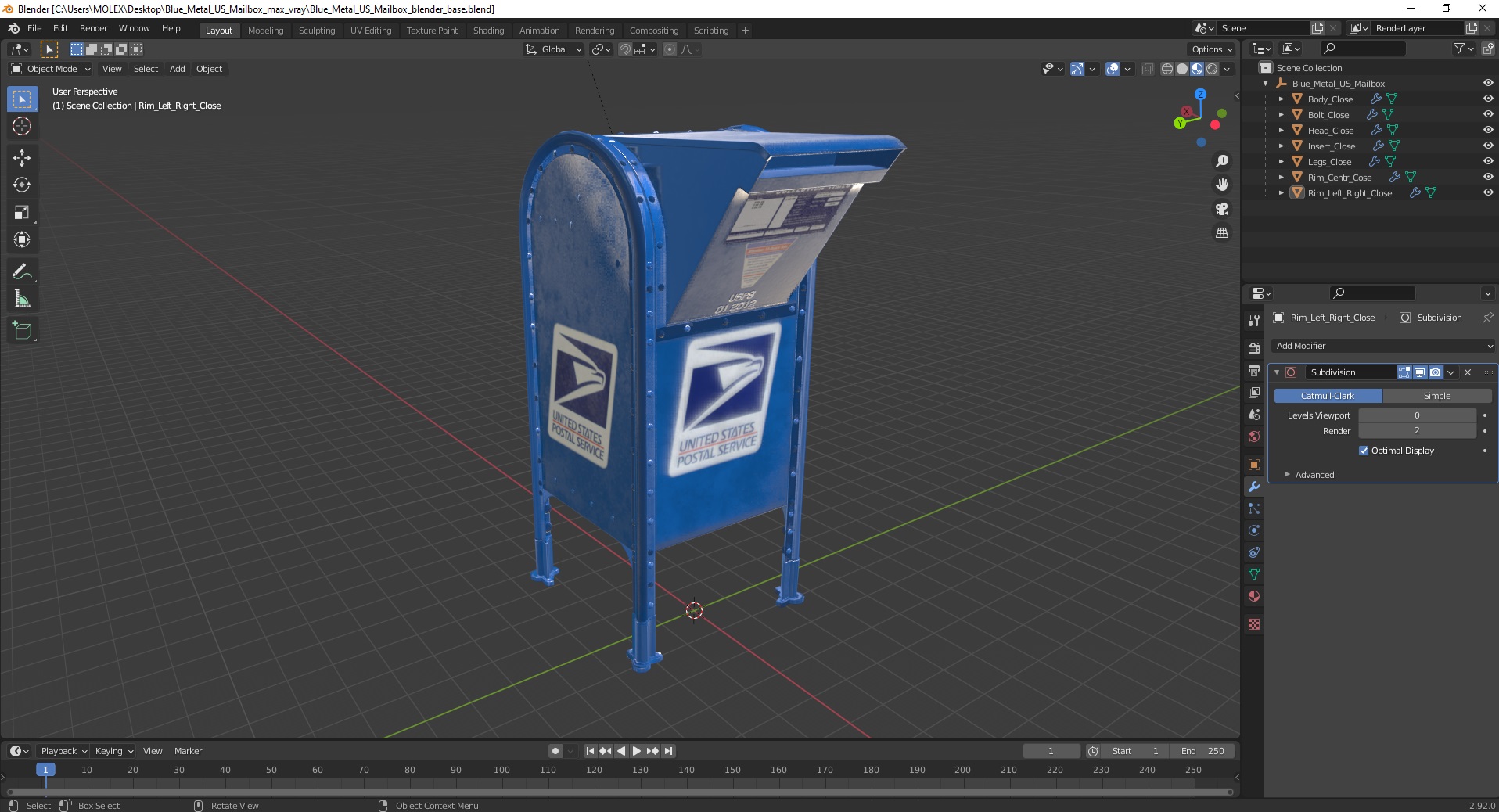
Task: Collapse Blue_Metal_US_Mailbox collection
Action: (1265, 84)
